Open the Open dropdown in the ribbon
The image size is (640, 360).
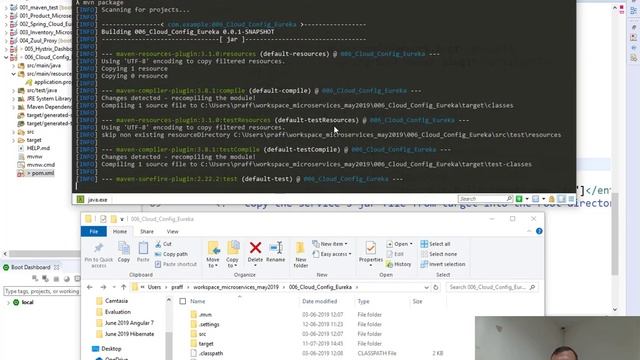400,244
